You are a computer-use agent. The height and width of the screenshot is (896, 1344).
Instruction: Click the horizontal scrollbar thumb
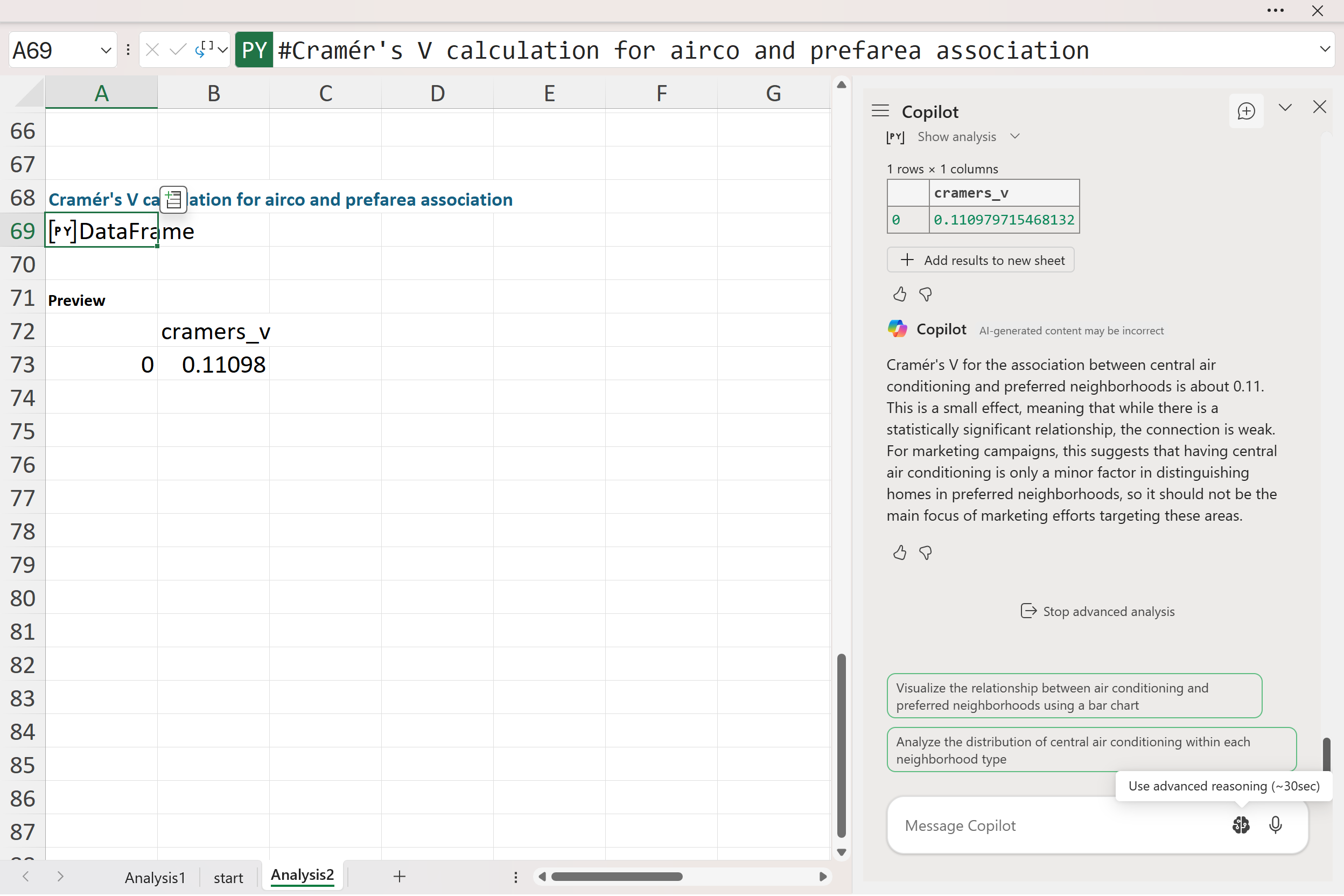[x=616, y=877]
